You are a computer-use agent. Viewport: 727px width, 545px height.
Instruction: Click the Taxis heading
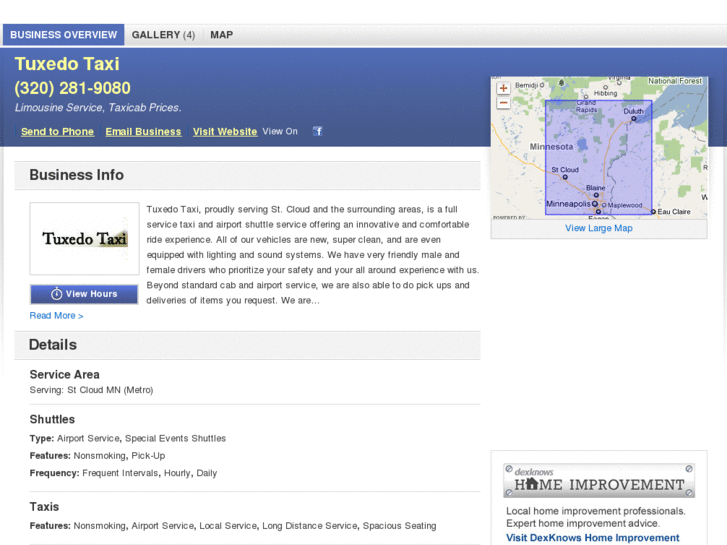44,507
